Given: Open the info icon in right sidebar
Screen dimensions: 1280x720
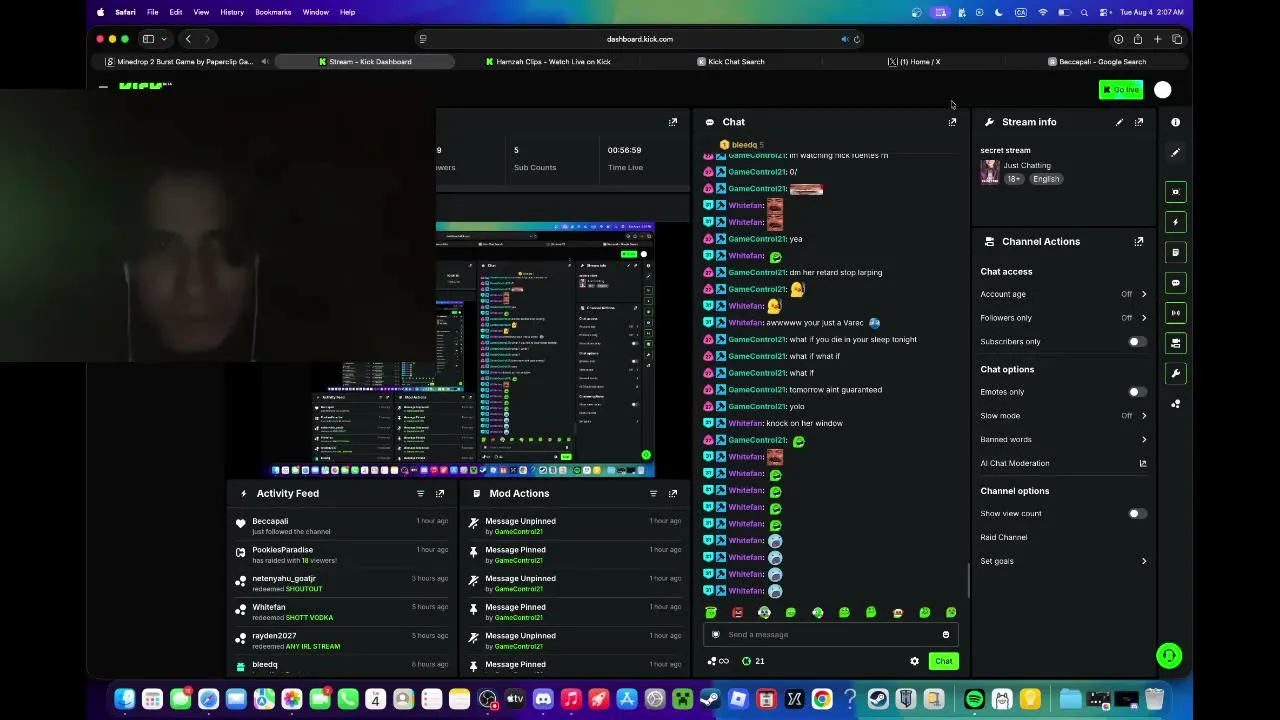Looking at the screenshot, I should pos(1176,122).
